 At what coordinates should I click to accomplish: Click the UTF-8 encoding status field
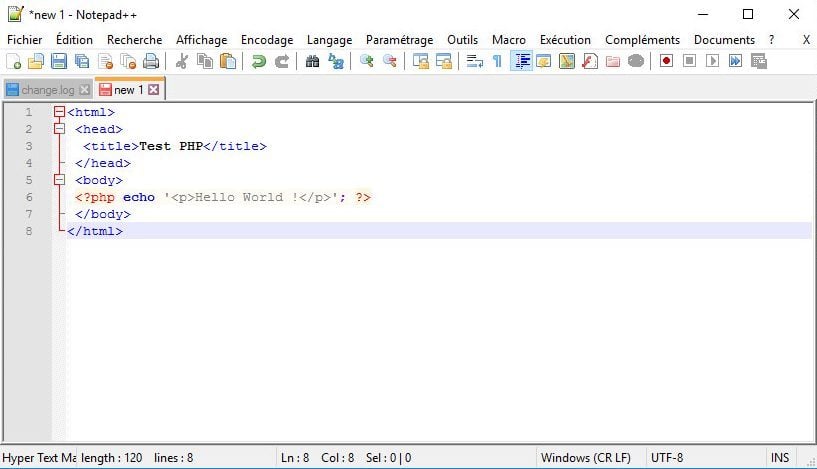[667, 458]
